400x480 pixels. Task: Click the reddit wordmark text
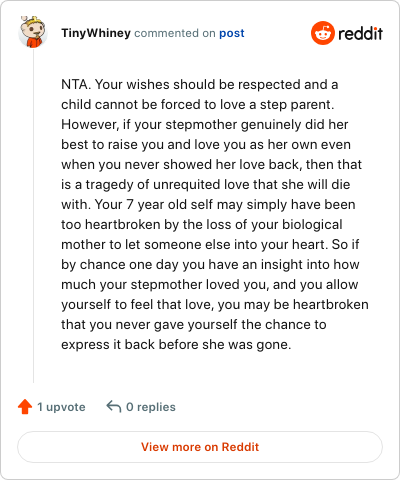pyautogui.click(x=360, y=33)
